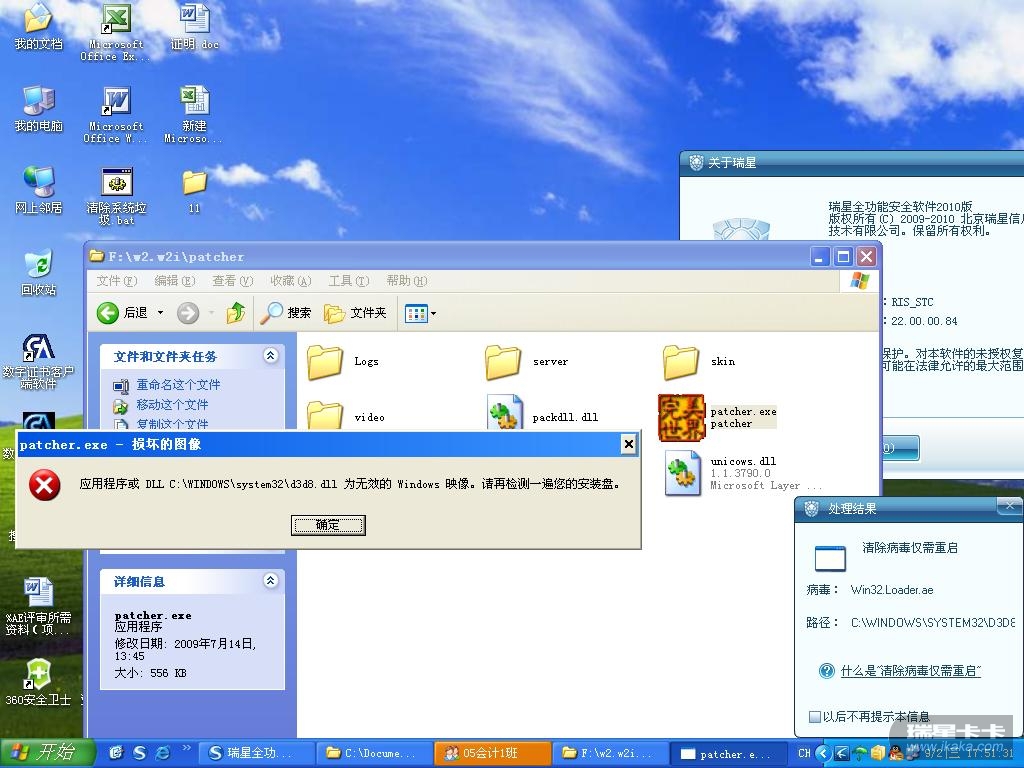Viewport: 1024px width, 768px height.
Task: Open the XAE评审所需资料 Word document icon
Action: (38, 606)
